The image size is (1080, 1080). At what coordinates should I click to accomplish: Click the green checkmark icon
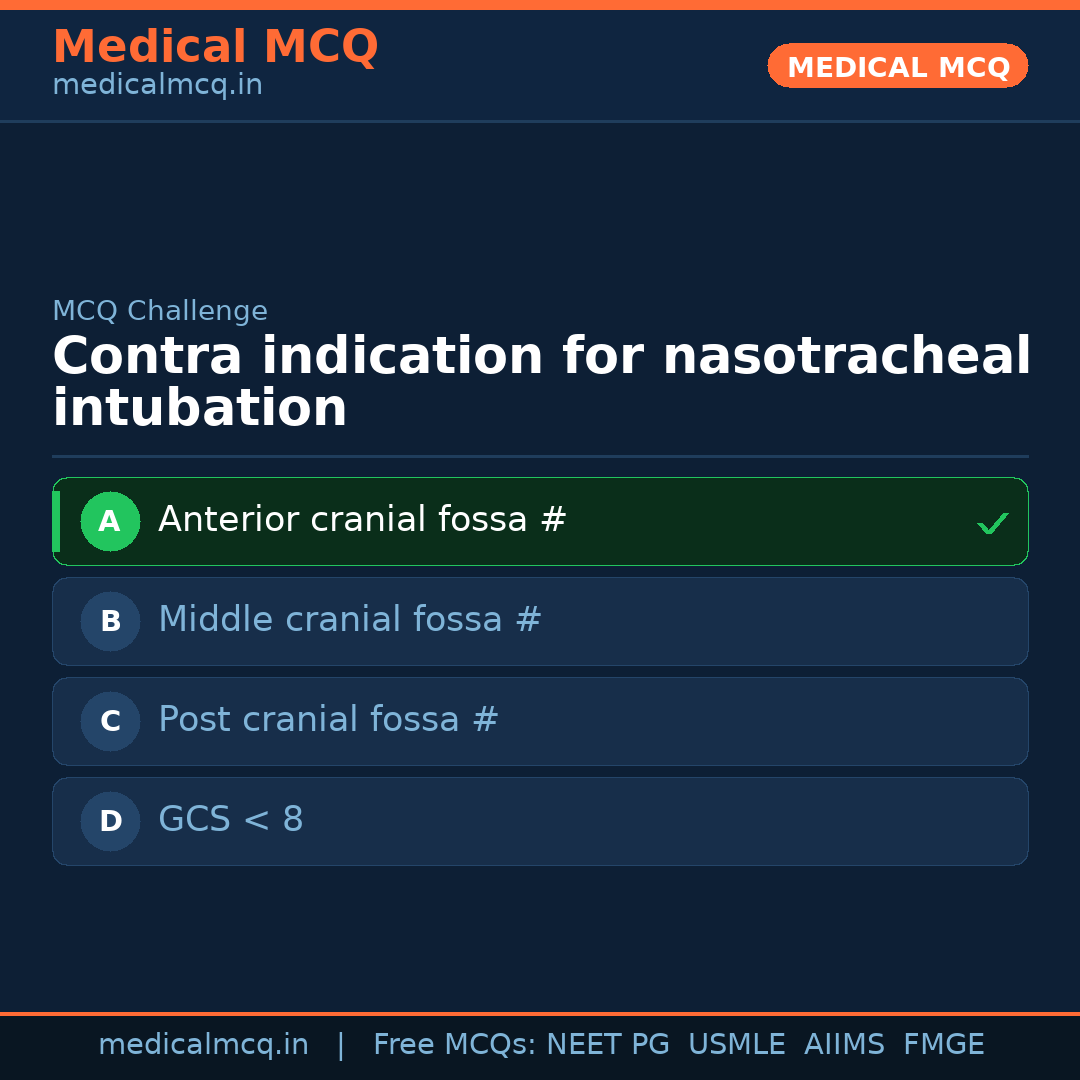[x=992, y=523]
